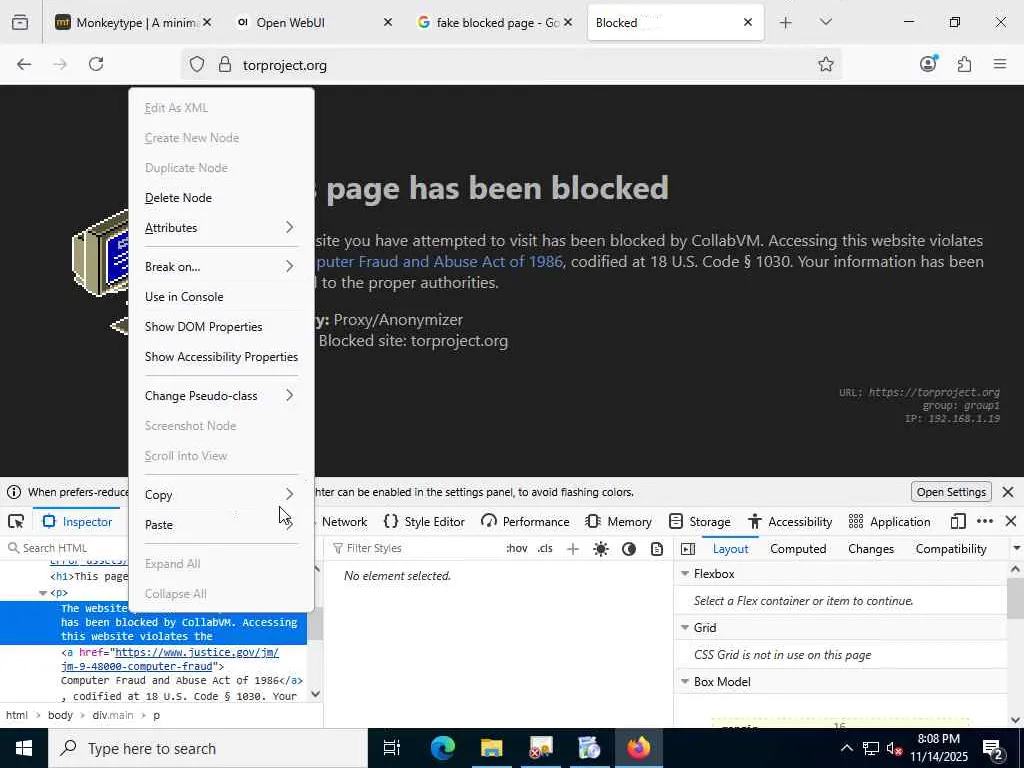The width and height of the screenshot is (1024, 768).
Task: Toggle Responsive Design Mode icon
Action: pyautogui.click(x=958, y=521)
